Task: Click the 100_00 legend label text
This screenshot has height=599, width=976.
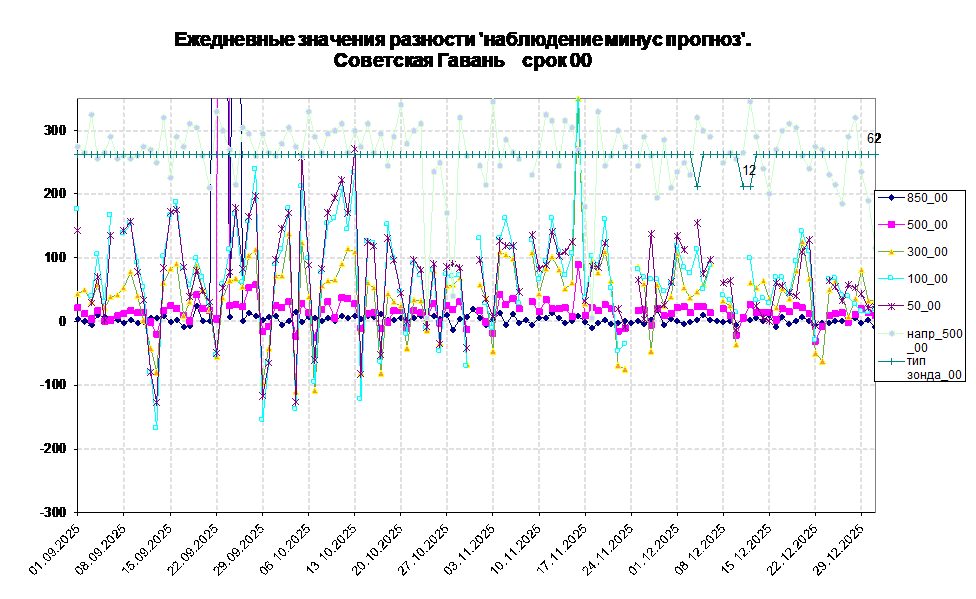Action: pos(927,279)
